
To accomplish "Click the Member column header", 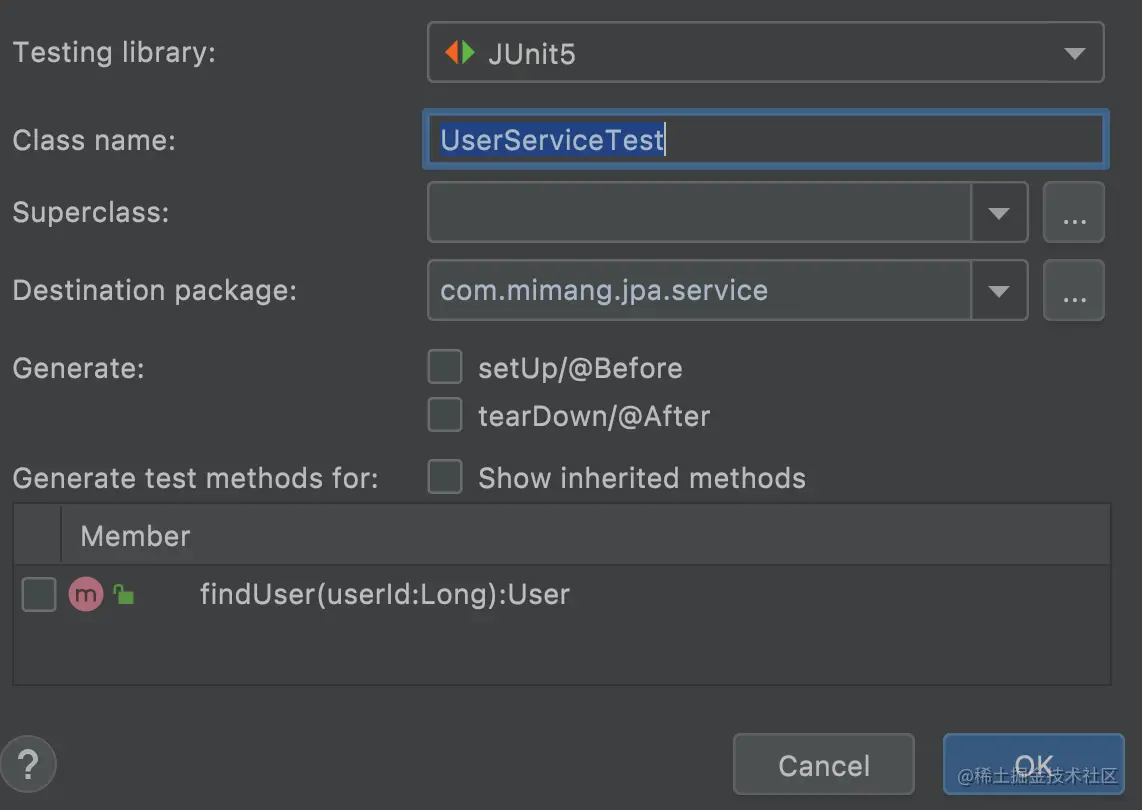I will 135,536.
